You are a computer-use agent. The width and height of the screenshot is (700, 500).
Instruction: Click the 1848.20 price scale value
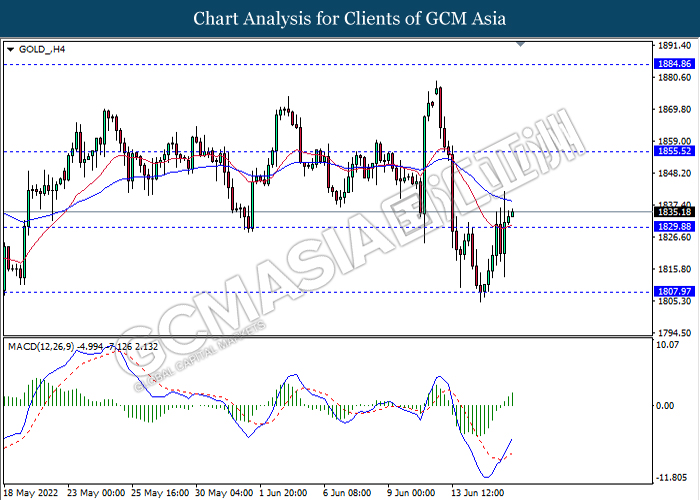click(675, 173)
